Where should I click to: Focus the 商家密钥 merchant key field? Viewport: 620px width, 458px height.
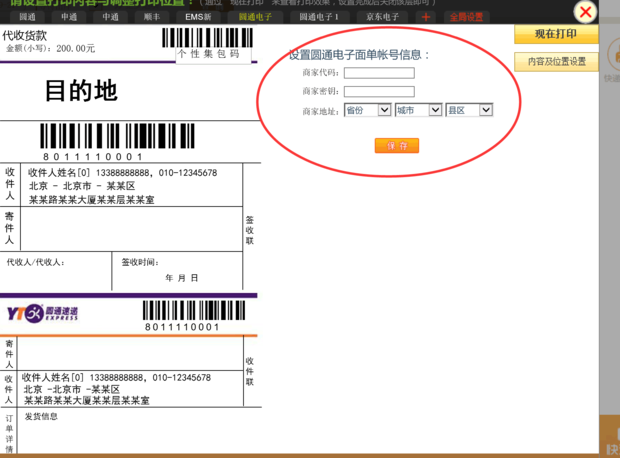tap(379, 91)
